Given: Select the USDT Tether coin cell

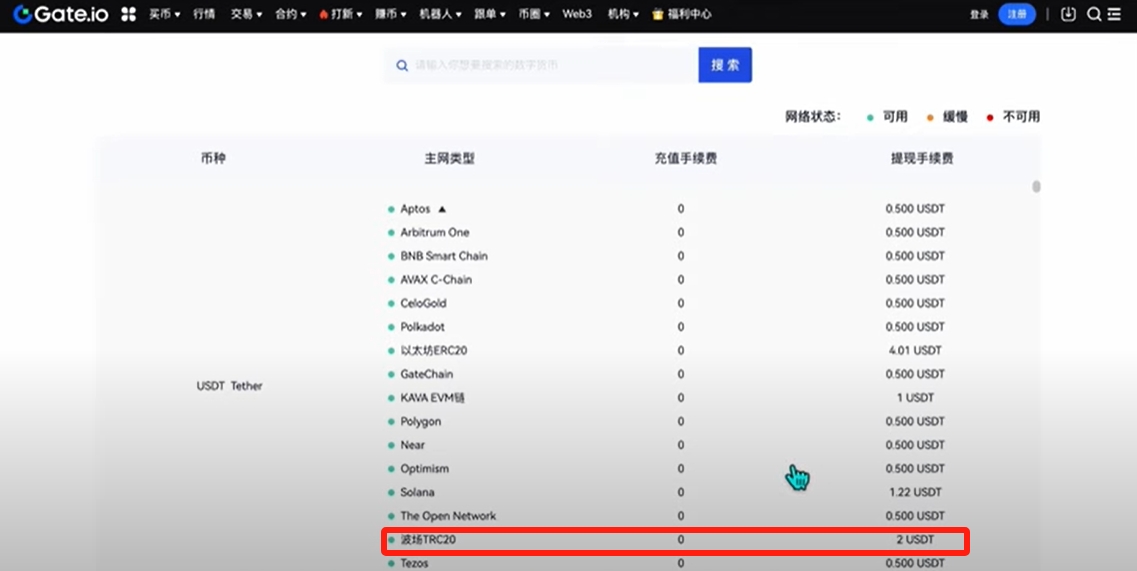Looking at the screenshot, I should (229, 386).
